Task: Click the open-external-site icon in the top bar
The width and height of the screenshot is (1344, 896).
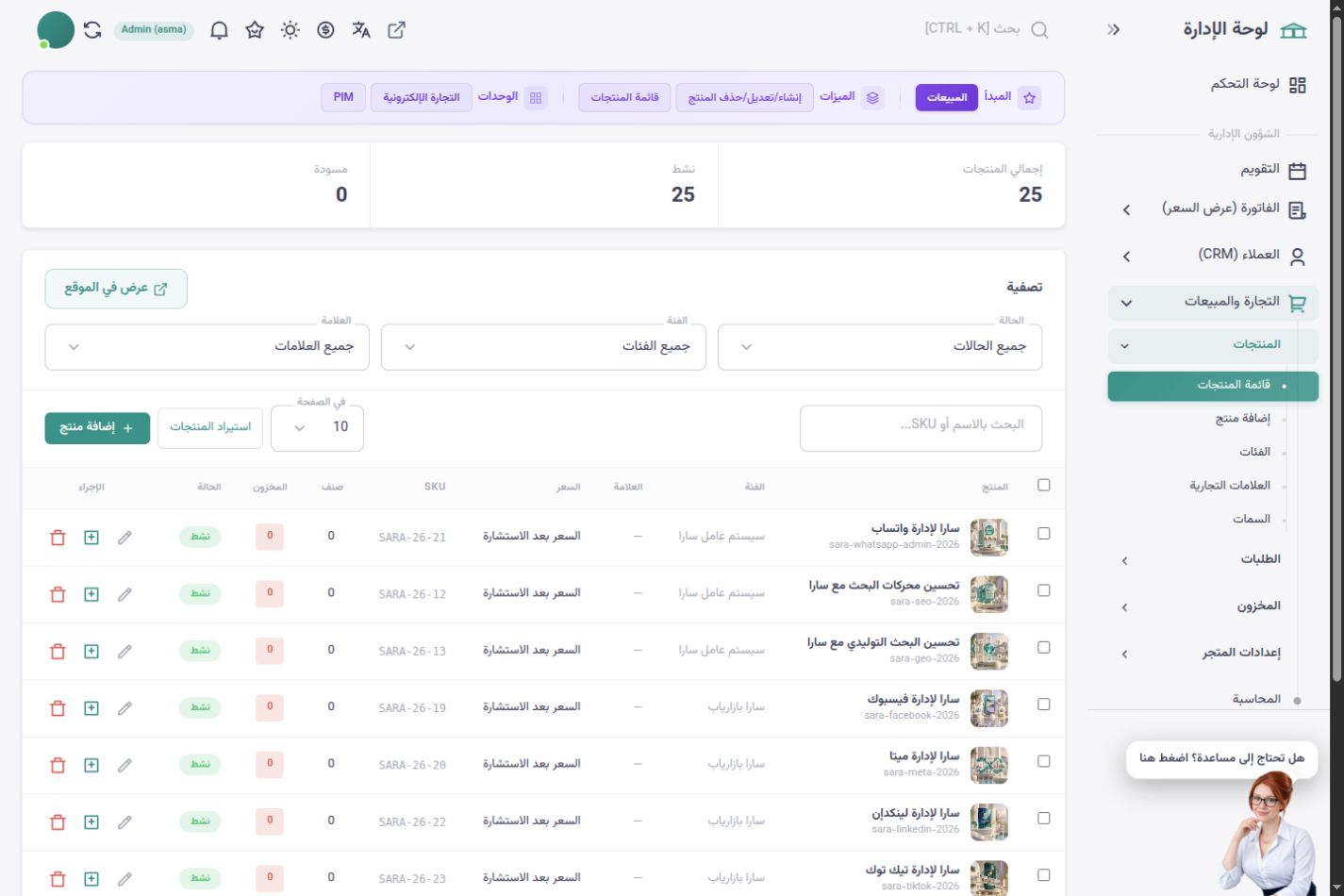Action: click(x=397, y=30)
